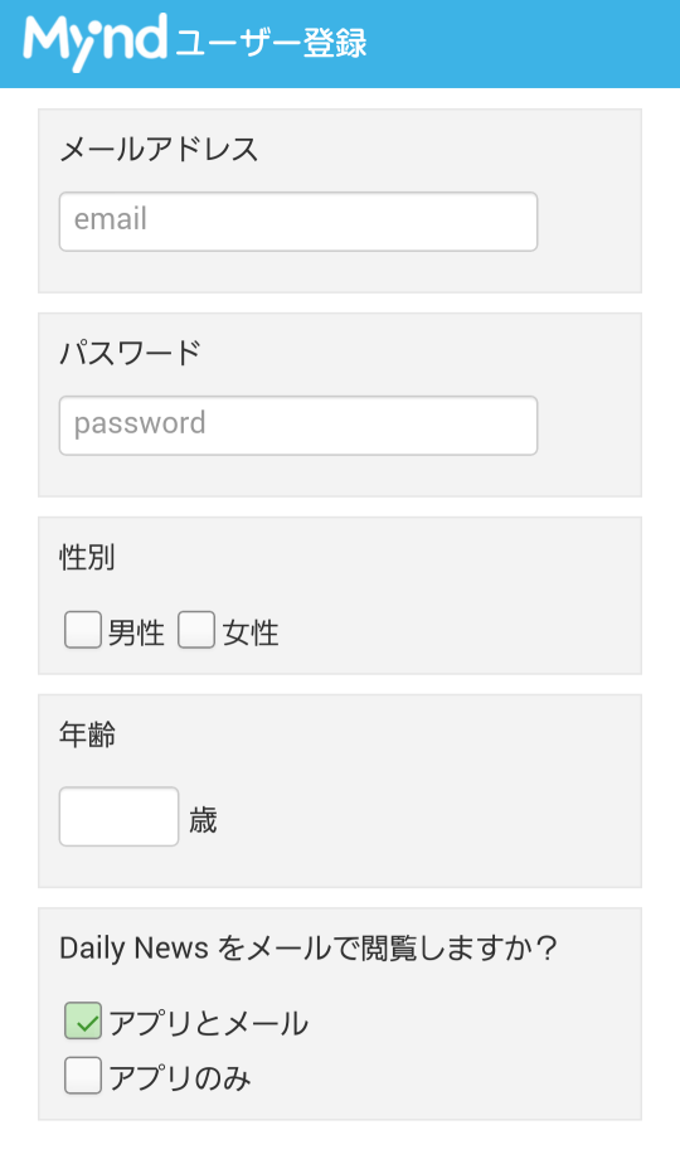Click the Mynd logo in header
Viewport: 680px width, 1159px height.
point(95,42)
